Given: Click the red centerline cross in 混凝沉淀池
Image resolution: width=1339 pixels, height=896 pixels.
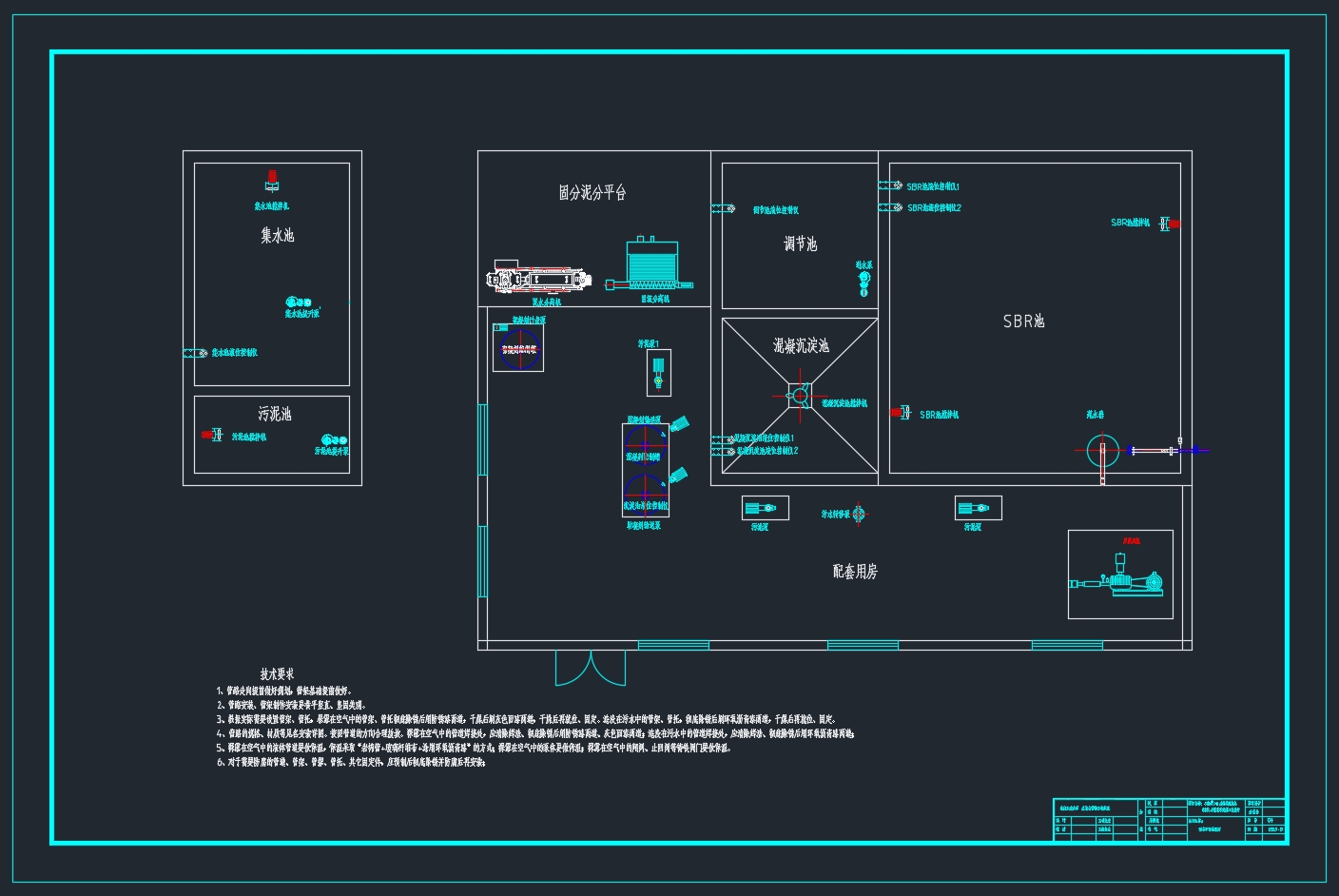Looking at the screenshot, I should click(x=799, y=395).
